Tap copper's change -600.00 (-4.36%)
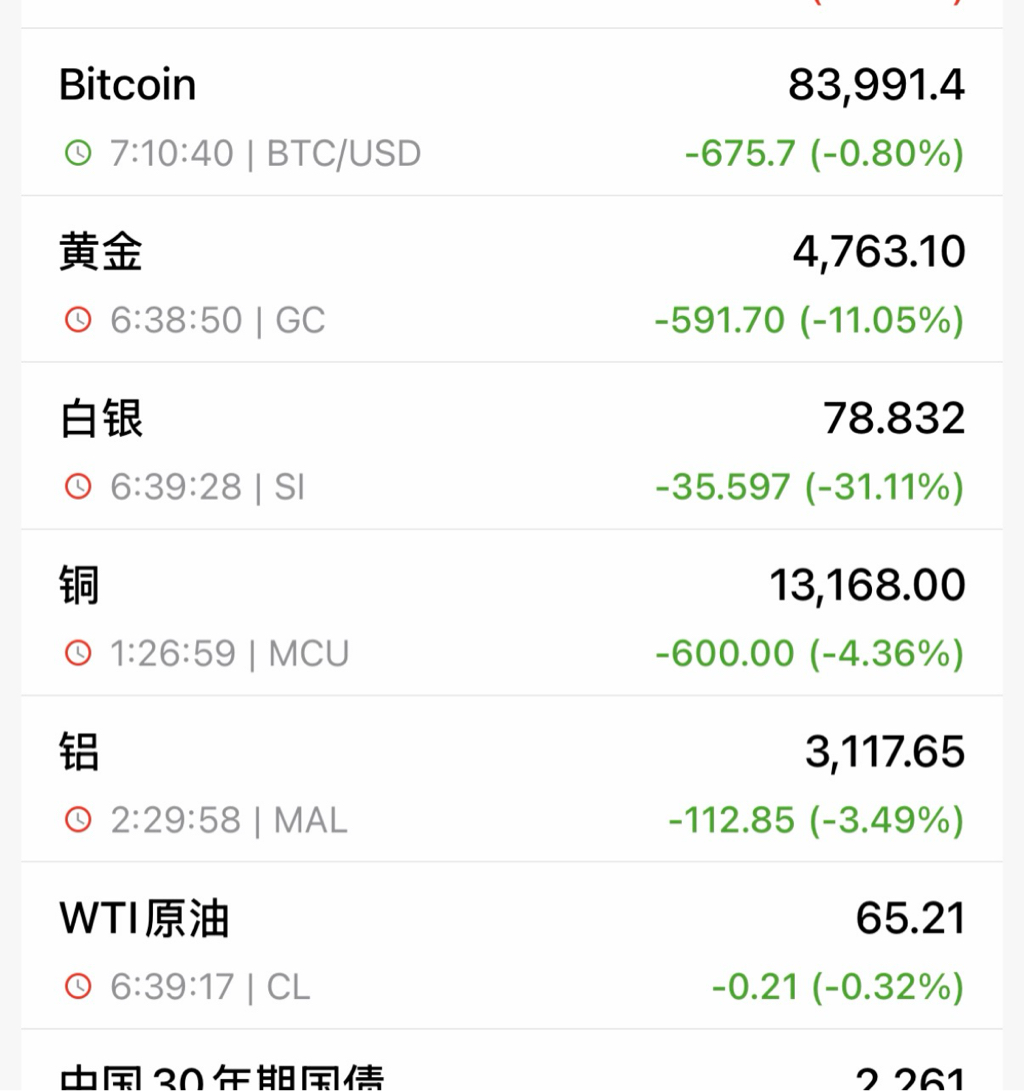 [x=809, y=654]
